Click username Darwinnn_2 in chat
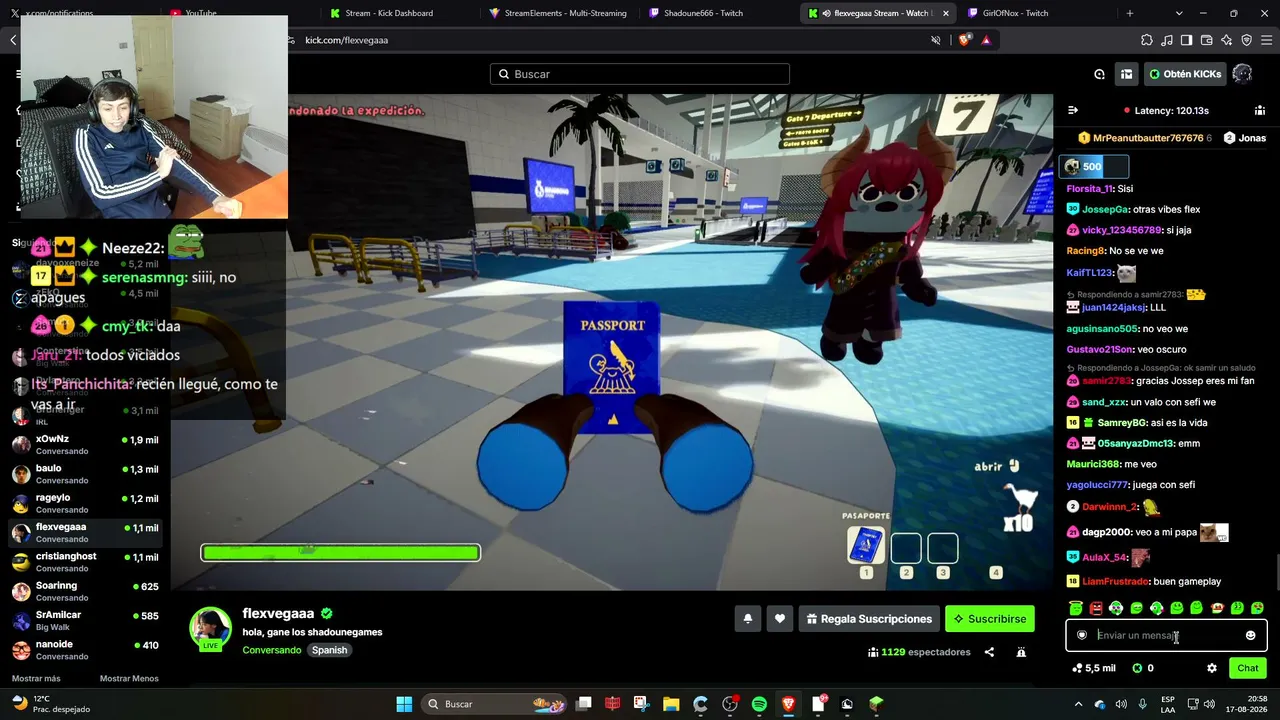This screenshot has width=1280, height=720. point(1110,506)
